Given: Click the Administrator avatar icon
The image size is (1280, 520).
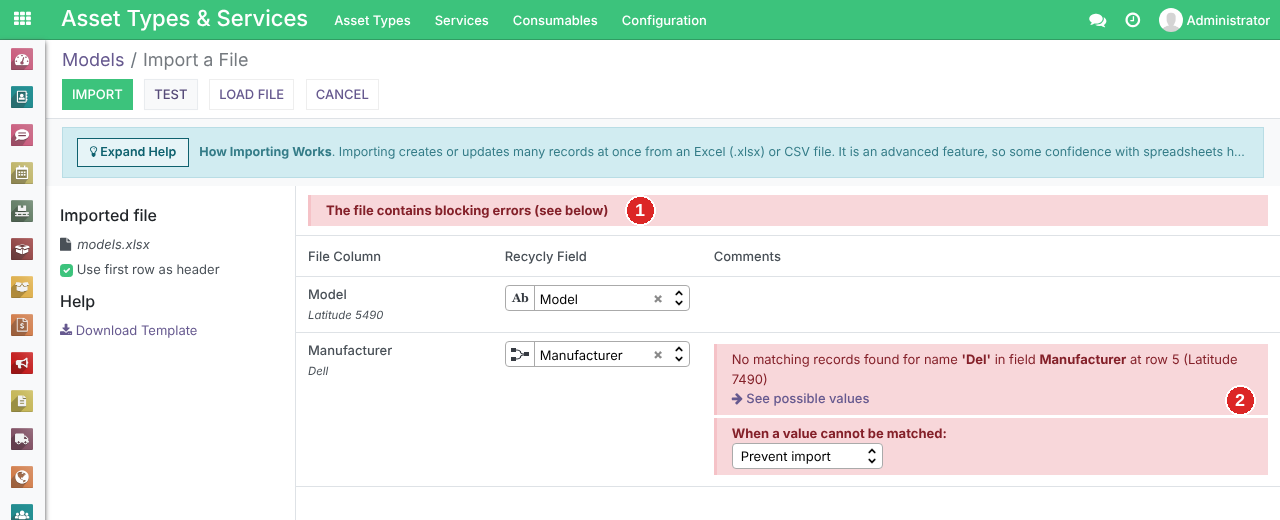Looking at the screenshot, I should pos(1170,20).
